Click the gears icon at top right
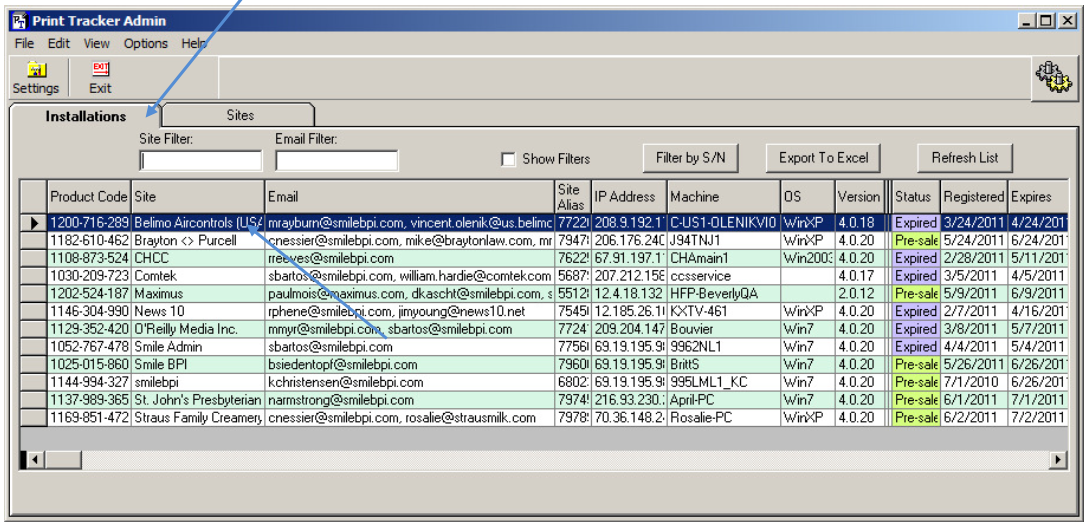The height and width of the screenshot is (527, 1088). 1053,78
